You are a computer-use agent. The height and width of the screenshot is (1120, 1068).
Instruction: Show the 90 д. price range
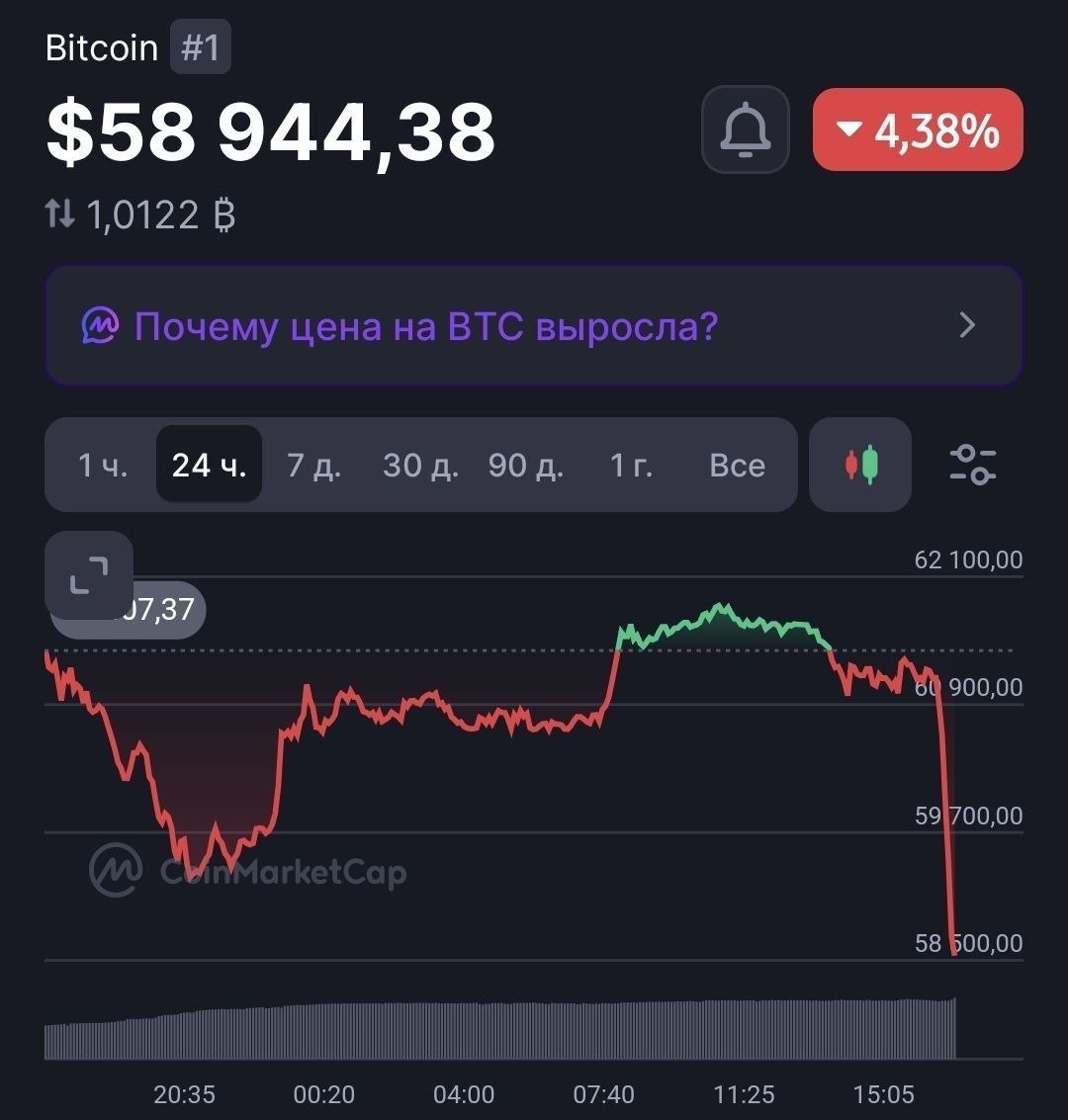point(526,465)
